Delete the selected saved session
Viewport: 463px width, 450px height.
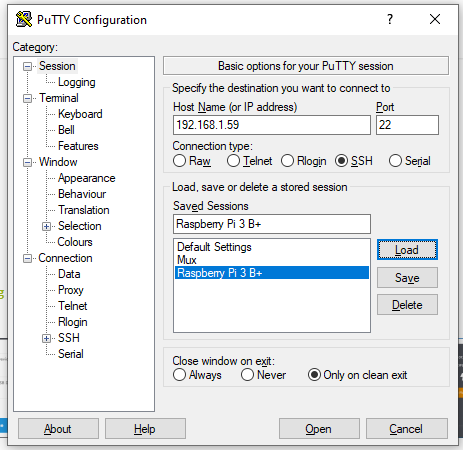point(407,305)
